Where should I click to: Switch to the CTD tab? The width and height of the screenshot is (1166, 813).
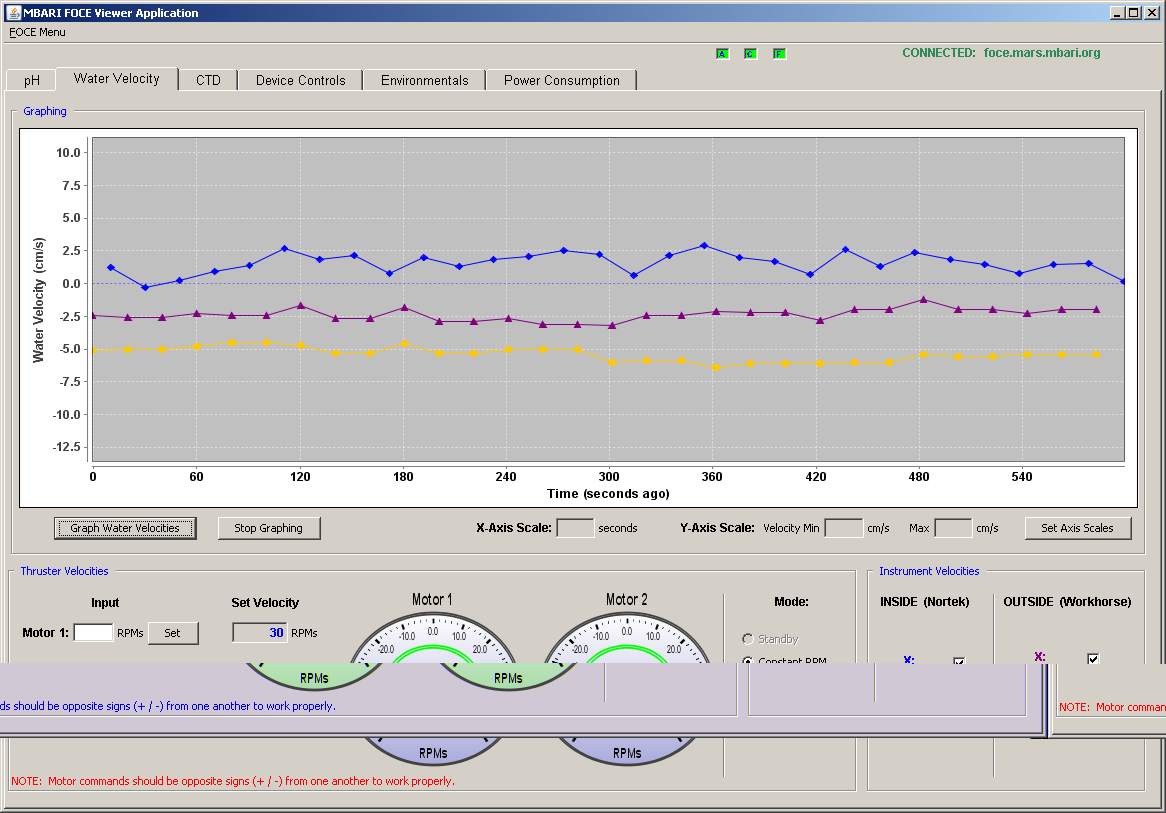(x=208, y=80)
